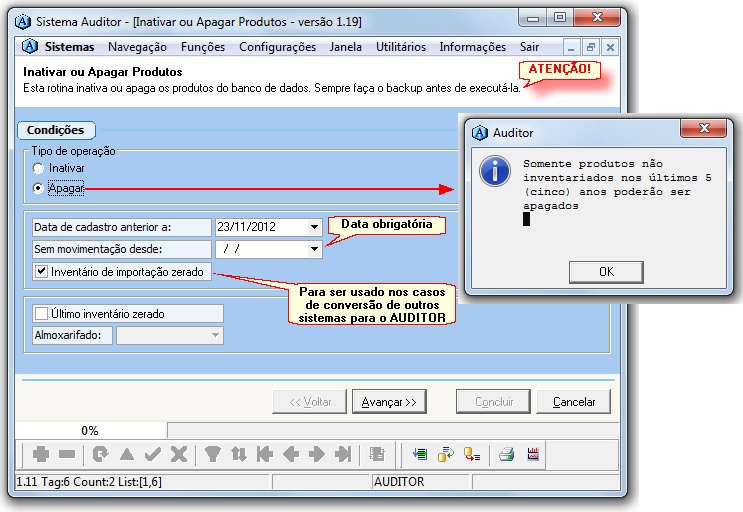Click the up-down arrows sort toolbar icon
This screenshot has width=743, height=512.
[x=239, y=454]
